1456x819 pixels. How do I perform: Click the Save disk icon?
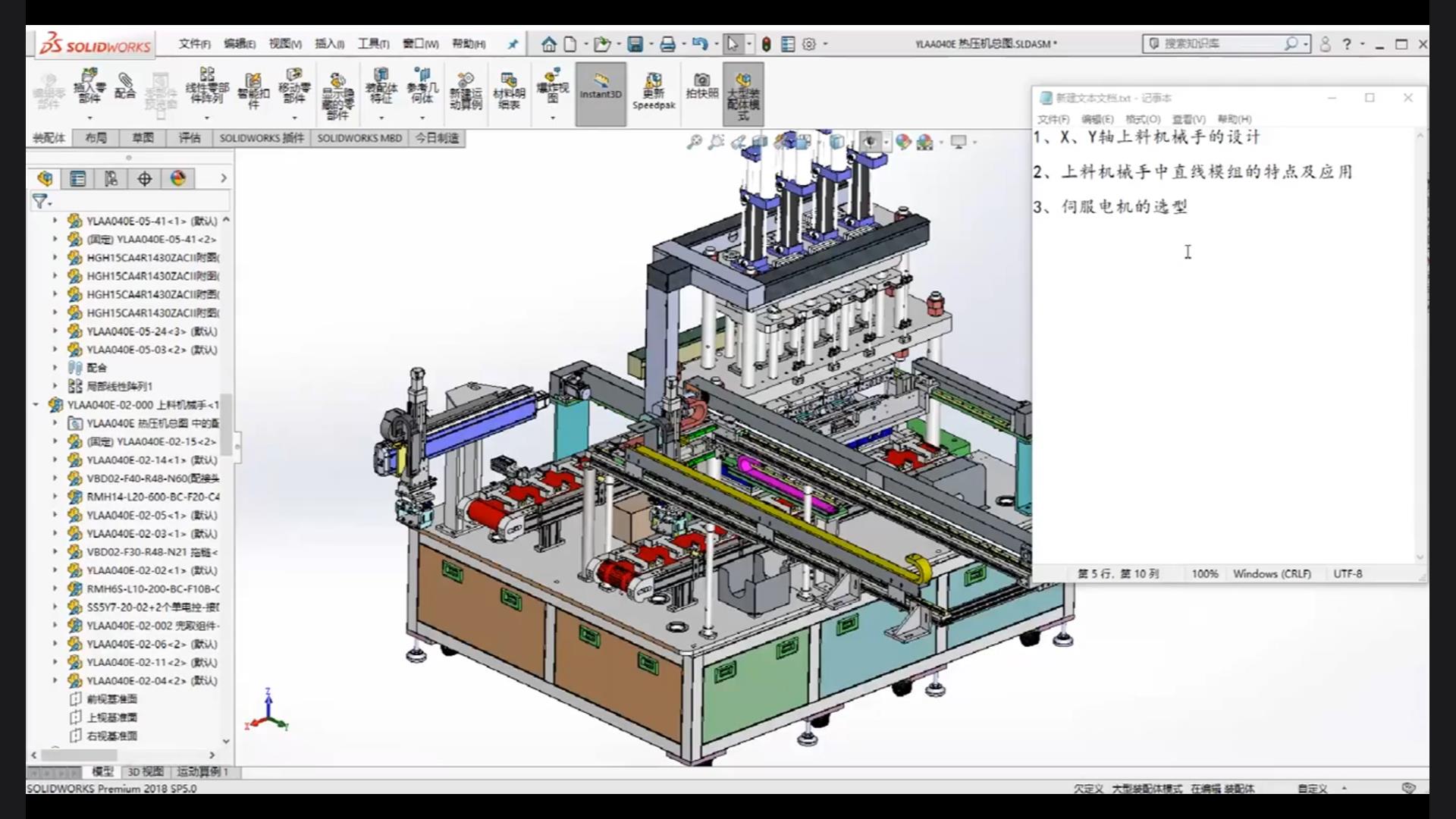pos(635,44)
